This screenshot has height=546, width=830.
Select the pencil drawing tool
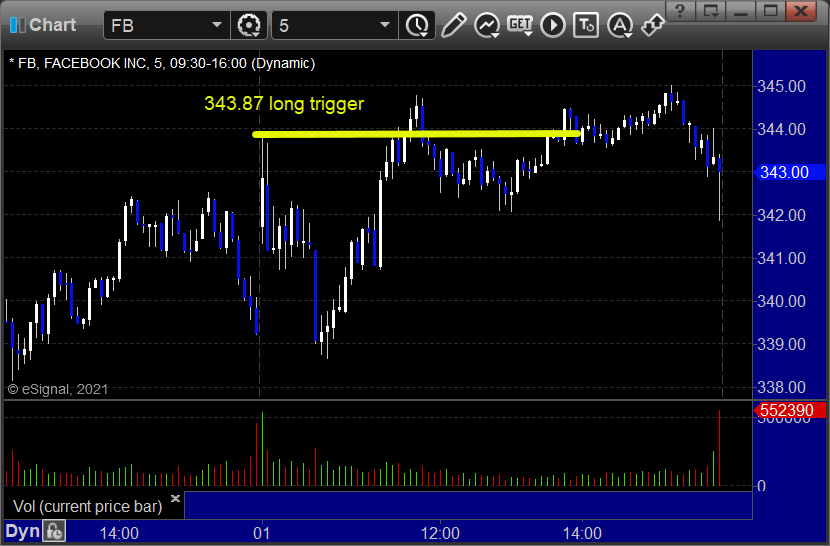click(x=453, y=25)
